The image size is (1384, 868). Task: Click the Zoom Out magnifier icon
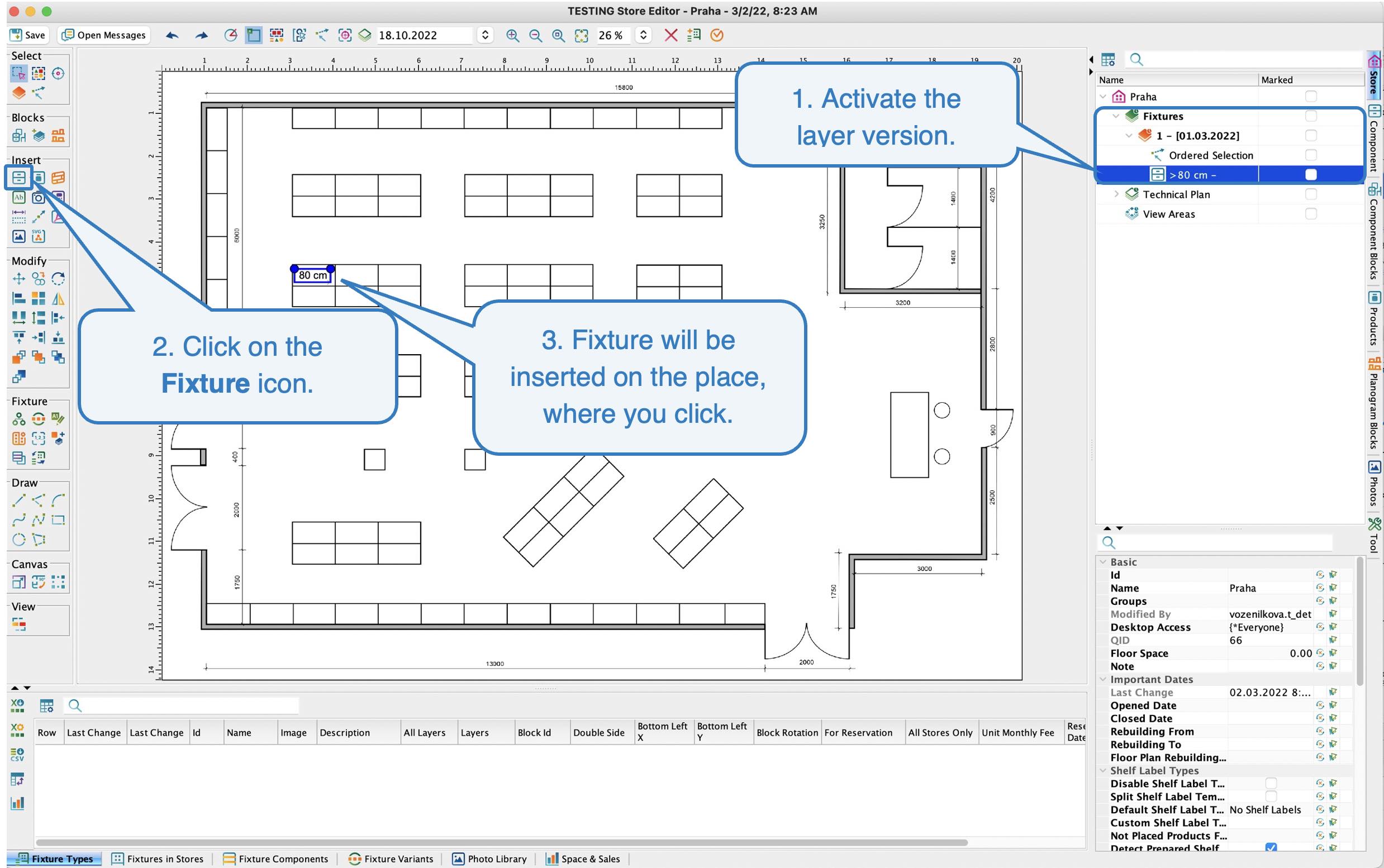tap(535, 36)
